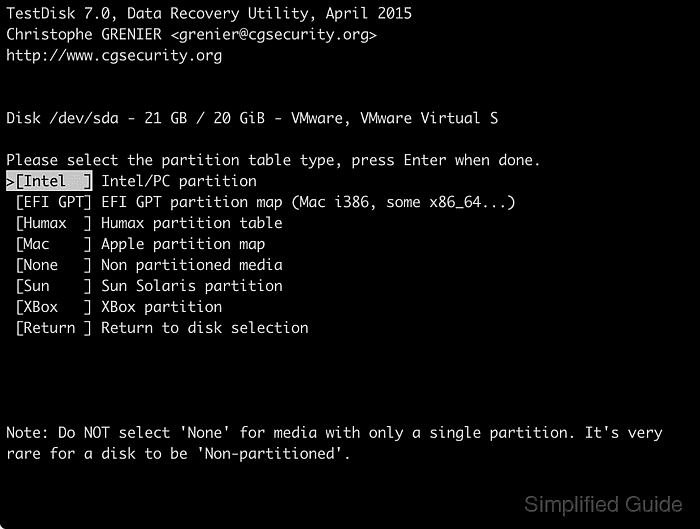
Task: Select the [Humax] partition table option
Action: [54, 223]
